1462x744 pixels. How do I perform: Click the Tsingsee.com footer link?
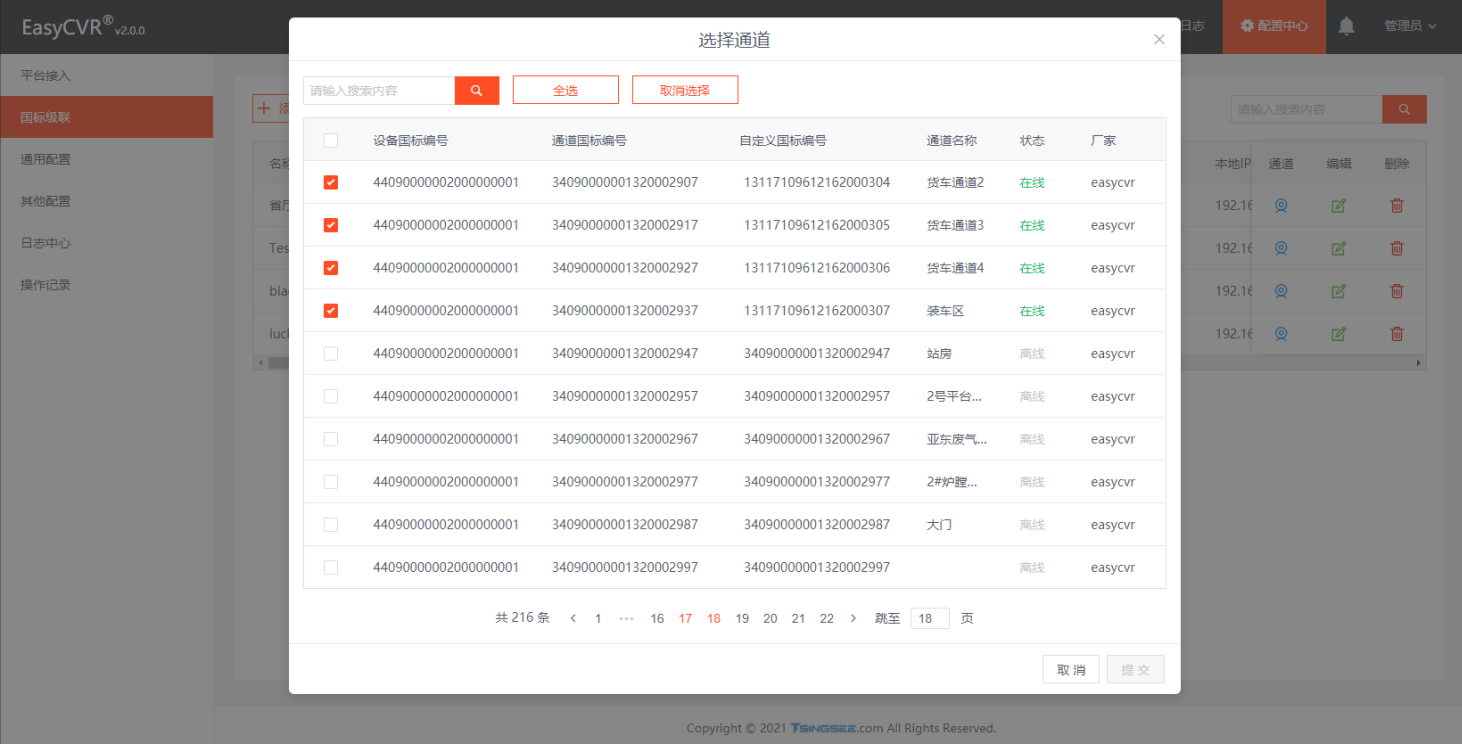click(836, 728)
